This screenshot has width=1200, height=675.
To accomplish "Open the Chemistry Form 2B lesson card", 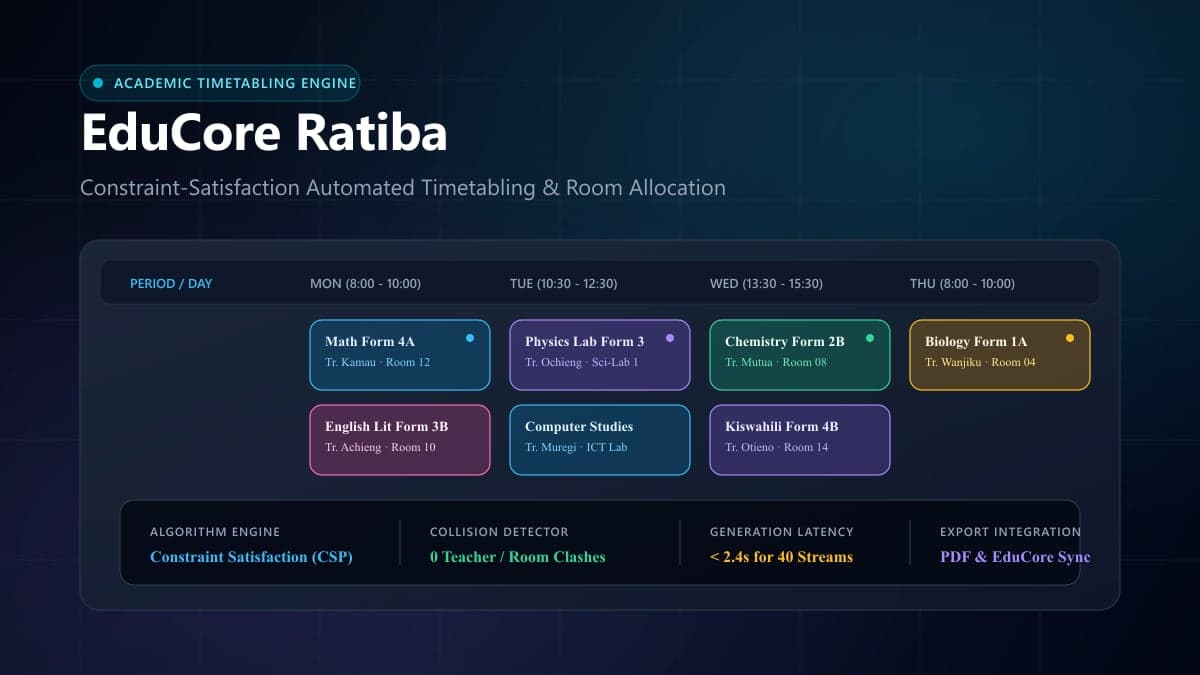I will pyautogui.click(x=800, y=355).
